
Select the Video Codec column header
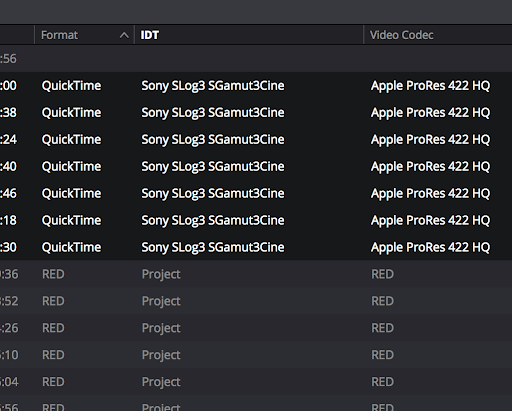438,35
